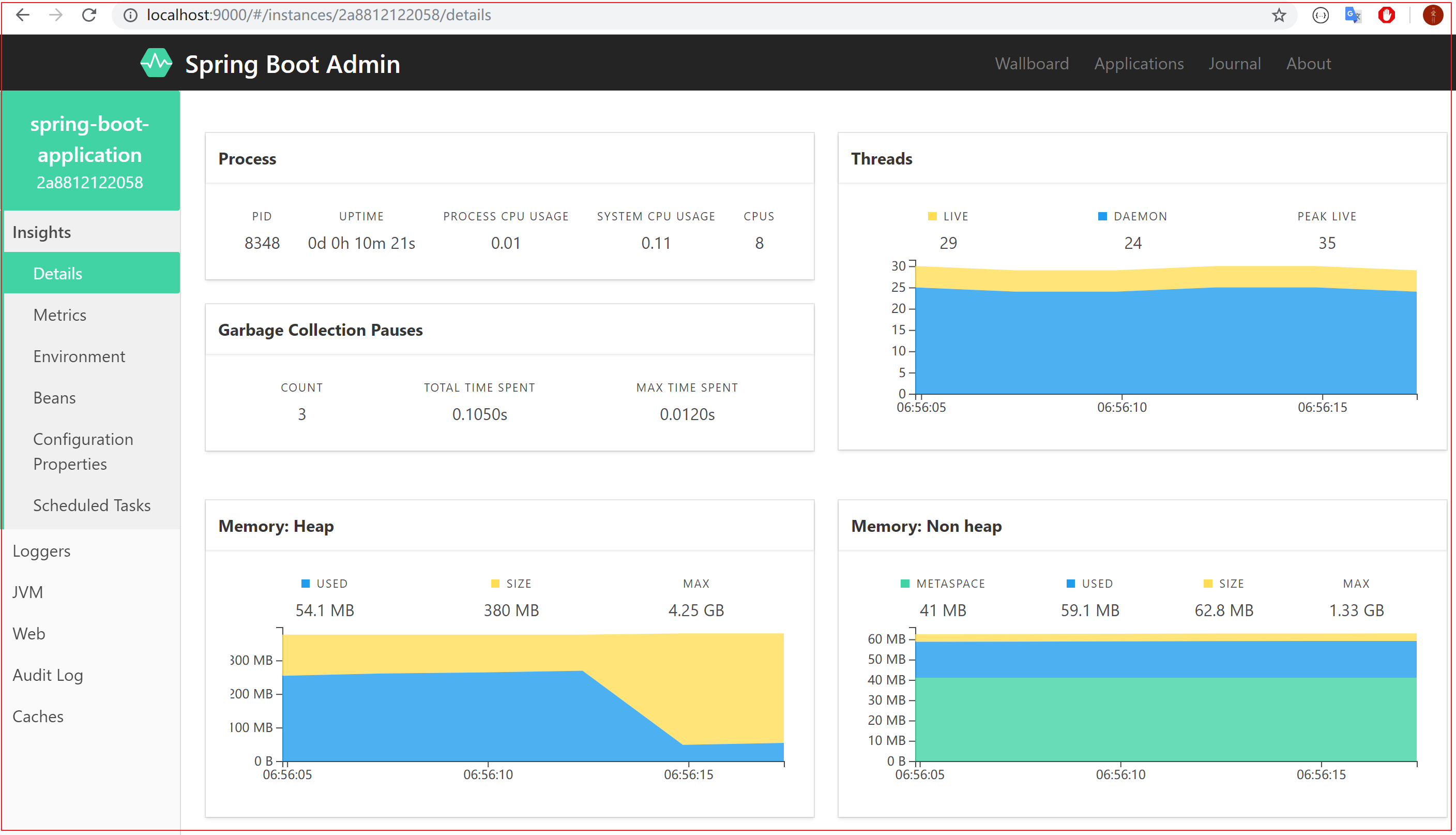The height and width of the screenshot is (835, 1456).
Task: Go to the Applications page
Action: pyautogui.click(x=1139, y=64)
